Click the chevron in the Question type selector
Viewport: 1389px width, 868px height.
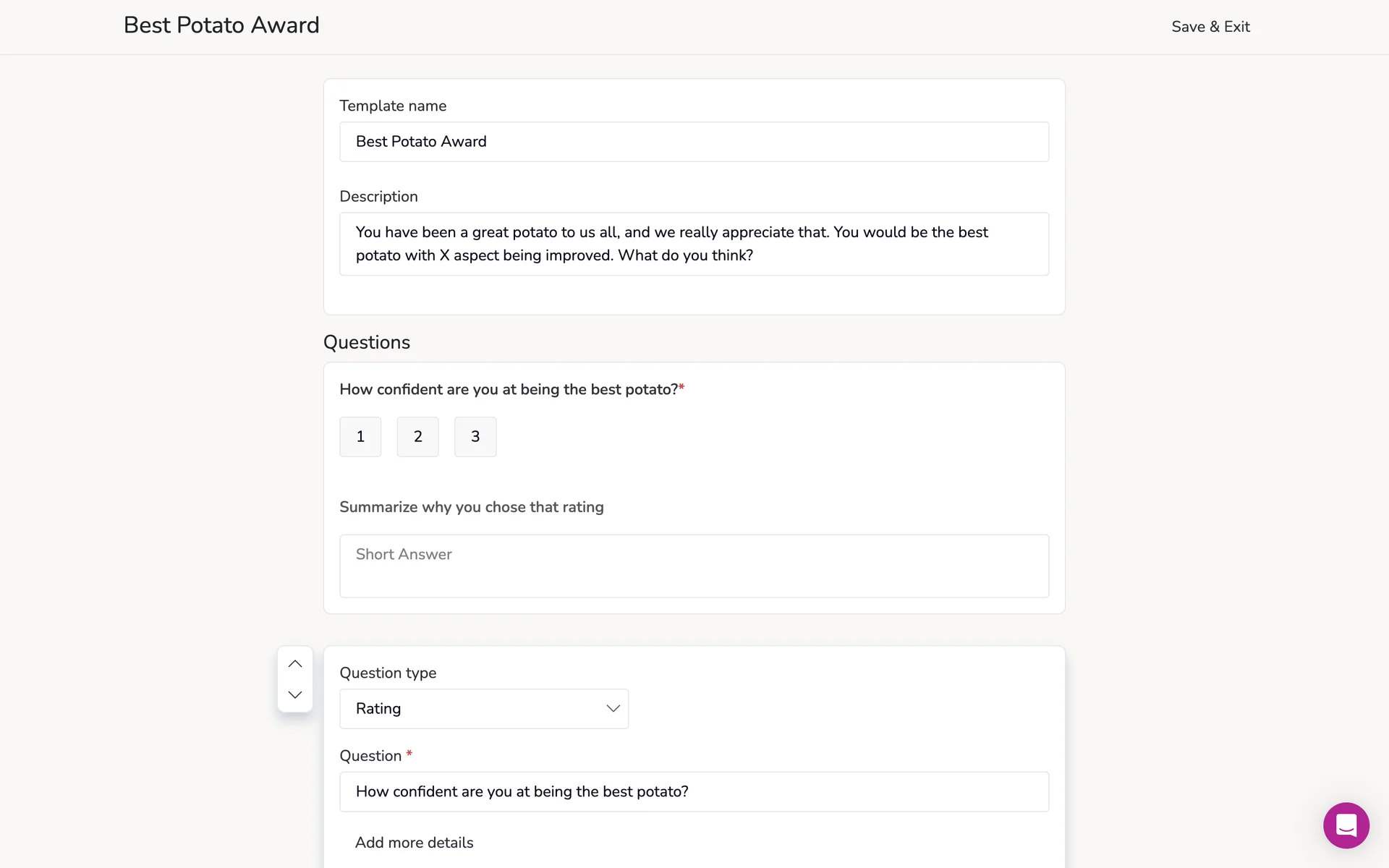coord(613,709)
